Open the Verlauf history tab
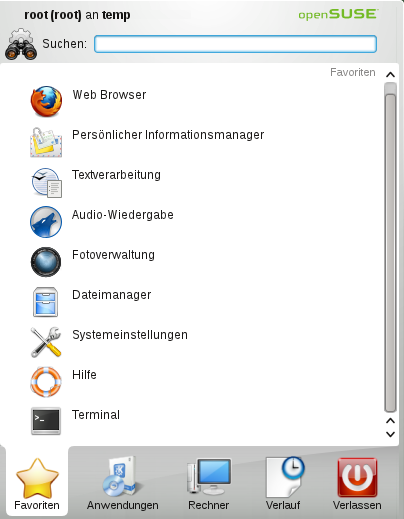The width and height of the screenshot is (404, 519). click(283, 483)
